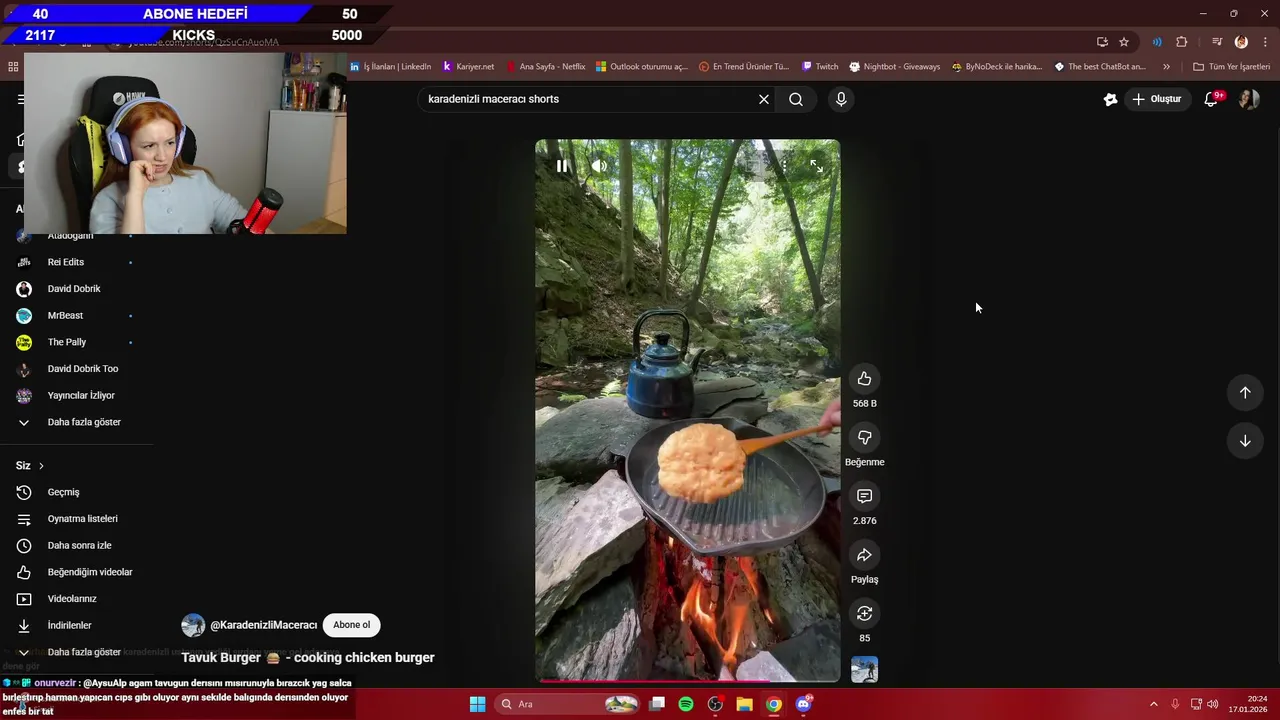This screenshot has height=720, width=1280.
Task: Open Nightbot - Giveaways bookmark
Action: pyautogui.click(x=895, y=67)
